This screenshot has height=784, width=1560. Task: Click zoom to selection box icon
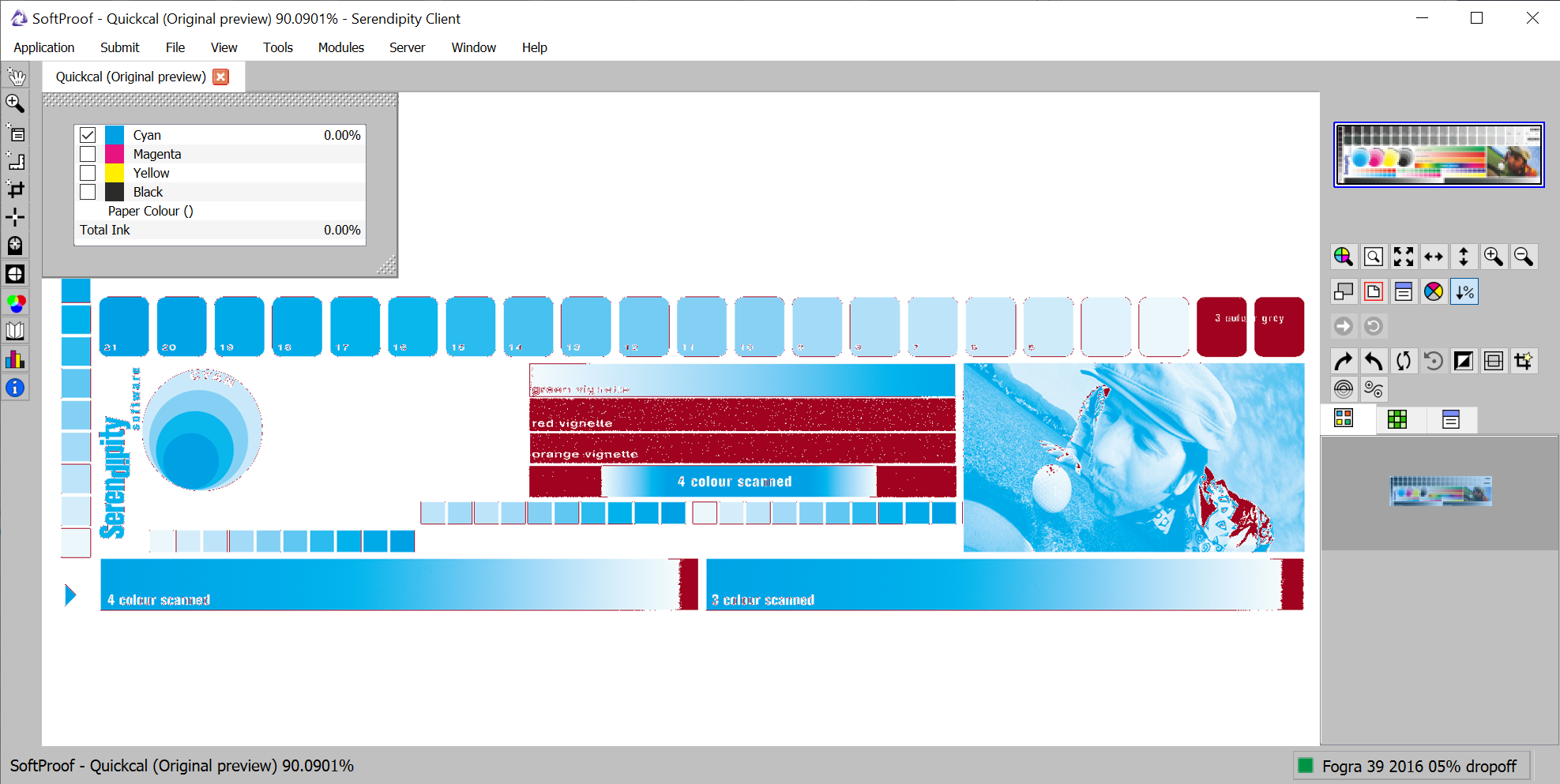1373,257
